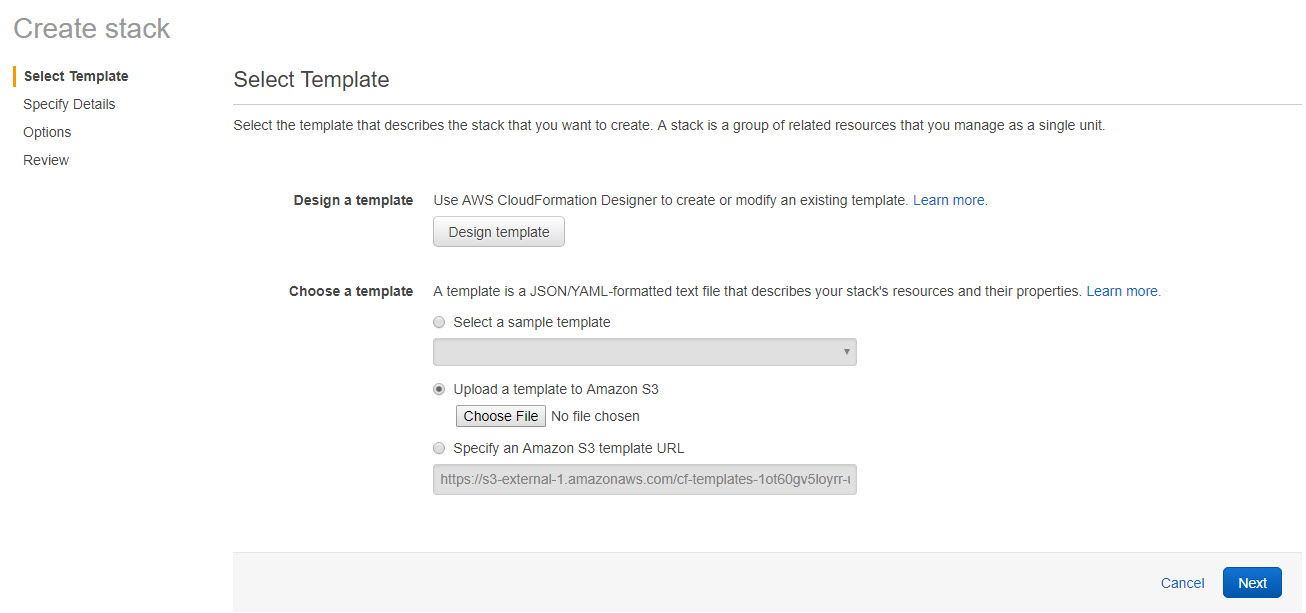Click the No file chosen text
This screenshot has width=1306, height=613.
(595, 416)
